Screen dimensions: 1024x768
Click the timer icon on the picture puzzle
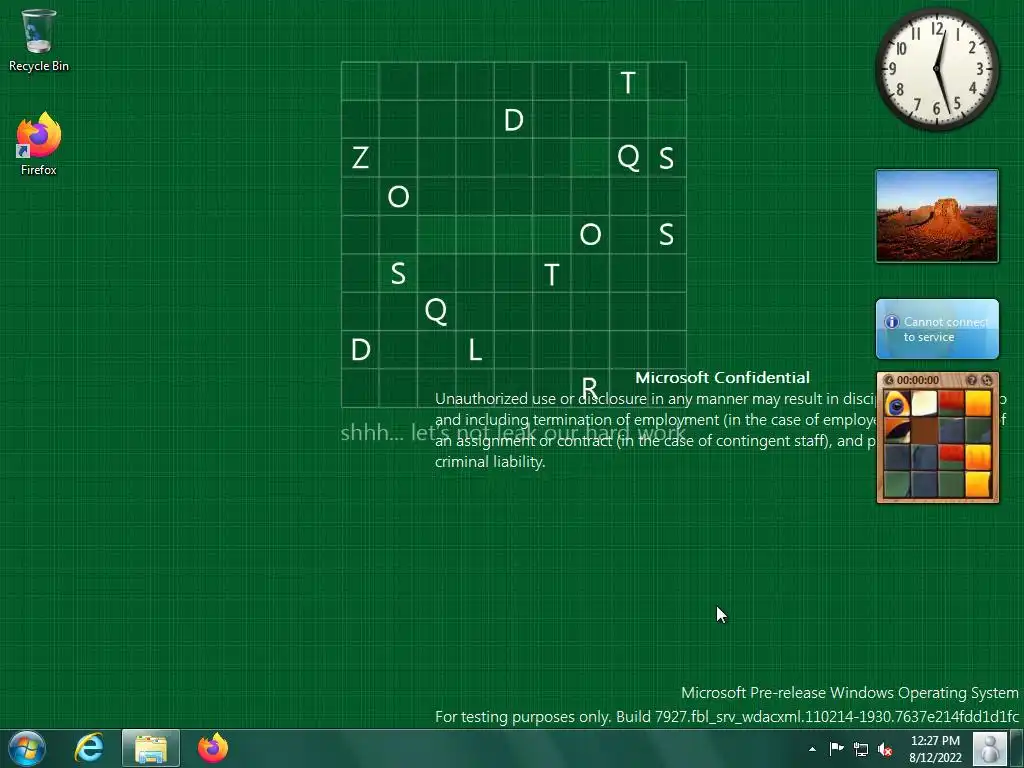(888, 380)
